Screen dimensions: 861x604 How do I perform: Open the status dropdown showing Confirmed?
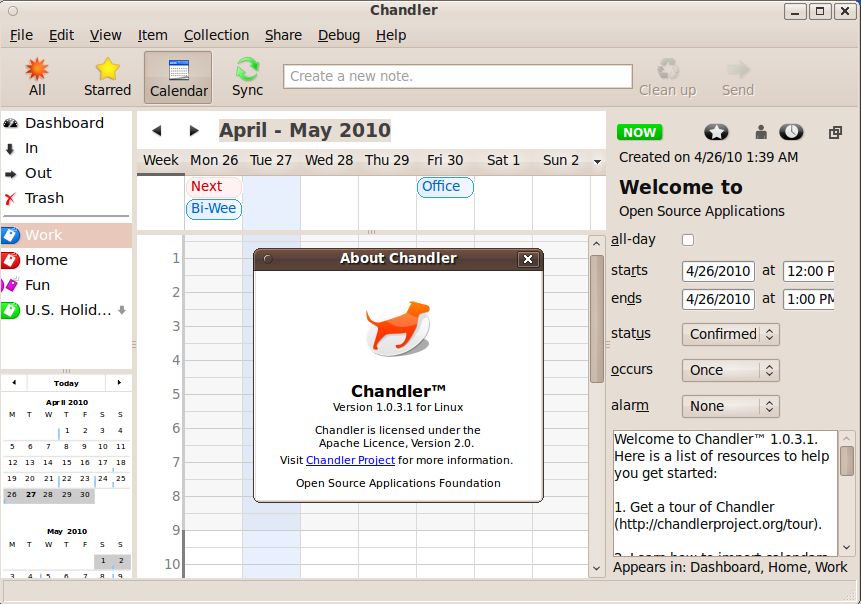(x=730, y=334)
